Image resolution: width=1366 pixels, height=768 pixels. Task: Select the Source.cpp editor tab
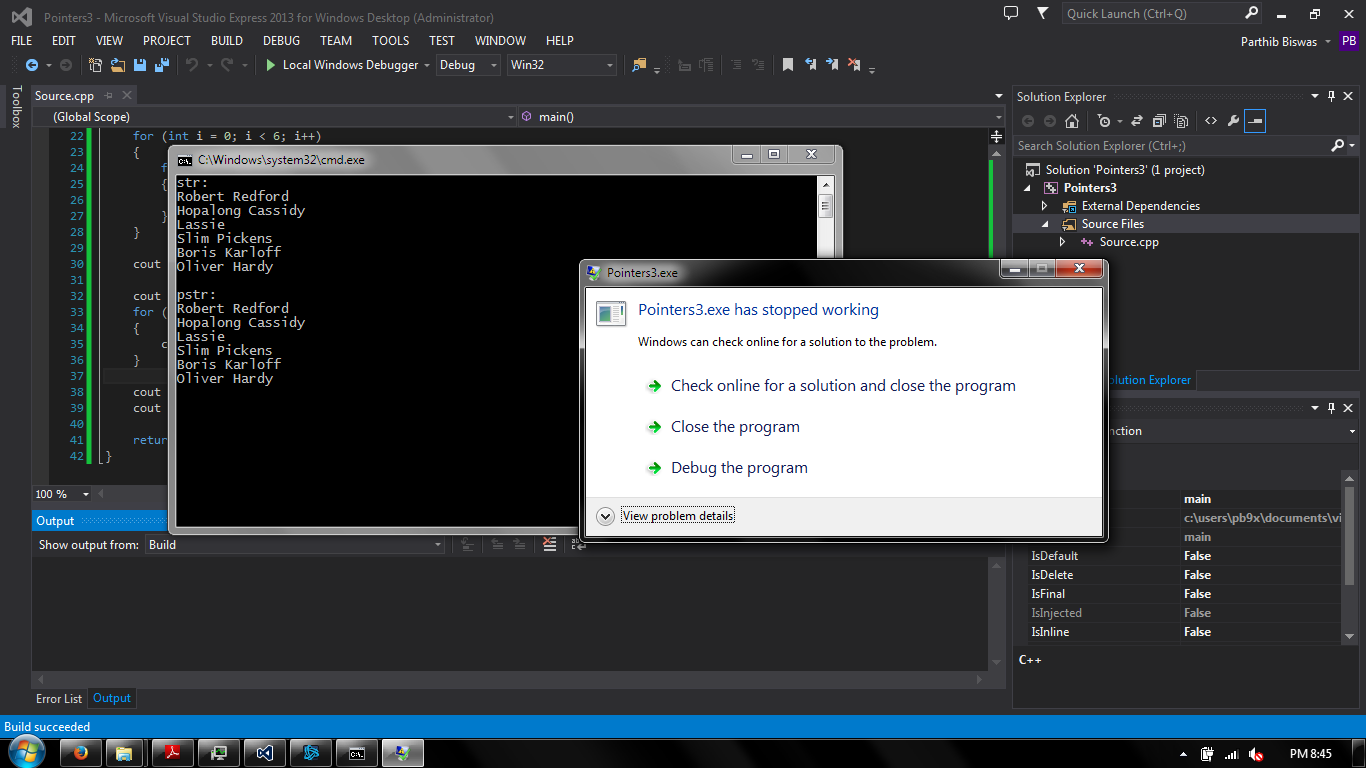tap(64, 96)
